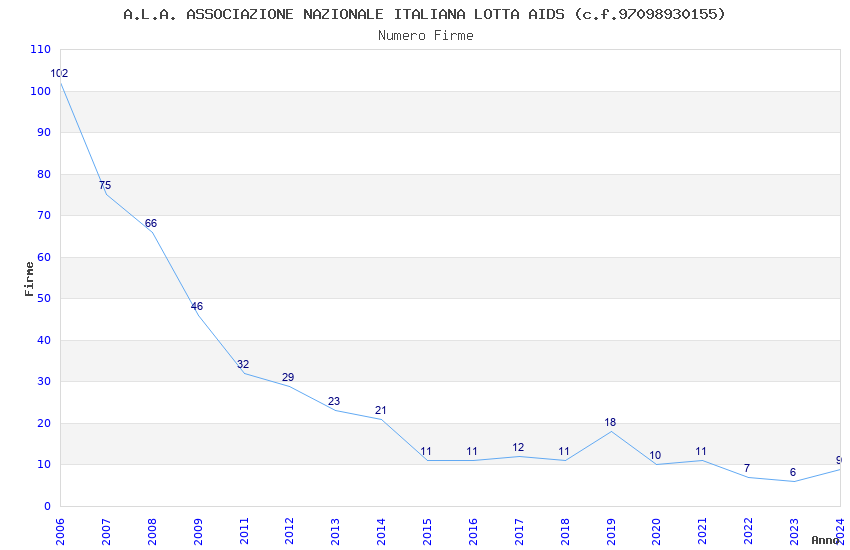This screenshot has height=550, width=850.
Task: Select data label 7 for 2022
Action: coord(746,468)
